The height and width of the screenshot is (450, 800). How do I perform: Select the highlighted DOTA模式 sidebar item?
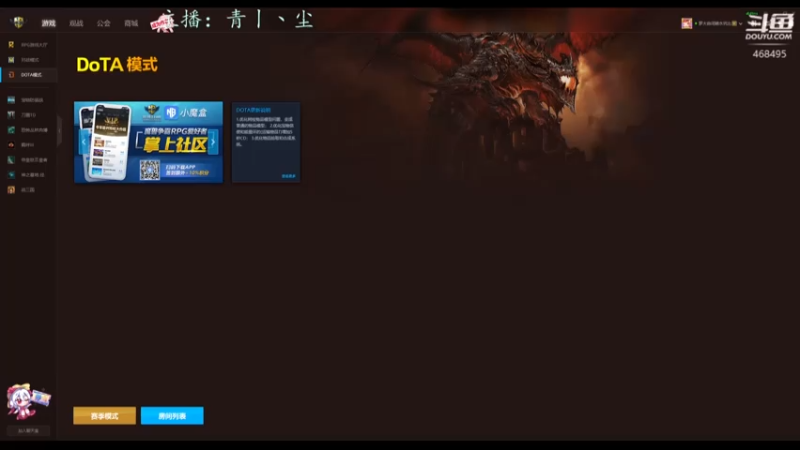(29, 74)
